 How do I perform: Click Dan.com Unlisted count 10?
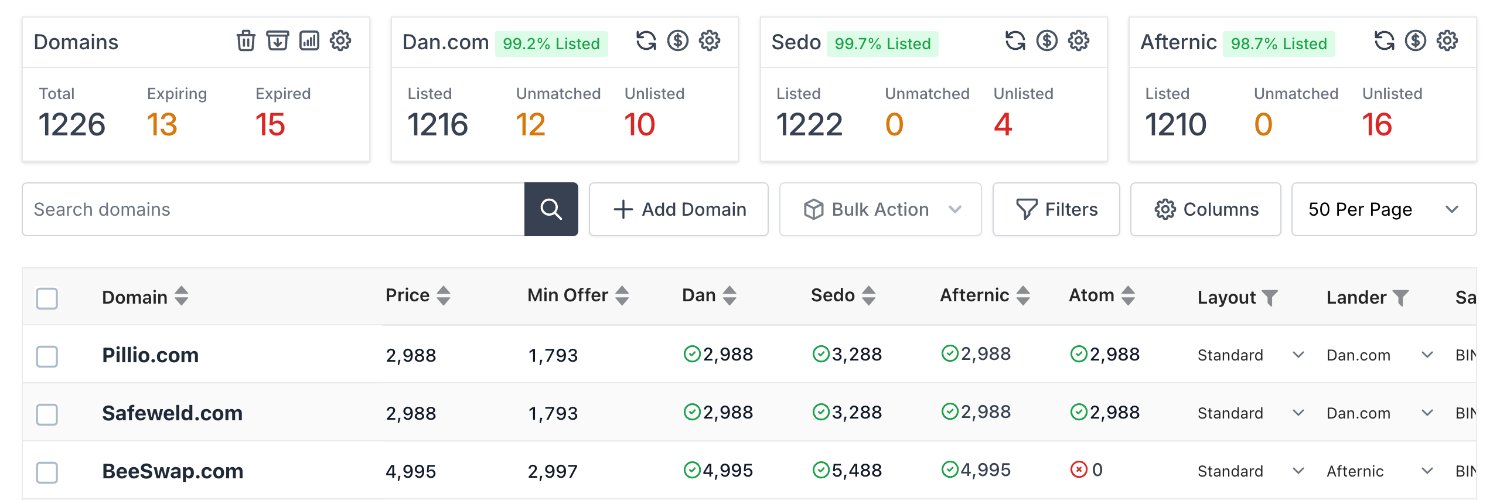click(x=640, y=125)
